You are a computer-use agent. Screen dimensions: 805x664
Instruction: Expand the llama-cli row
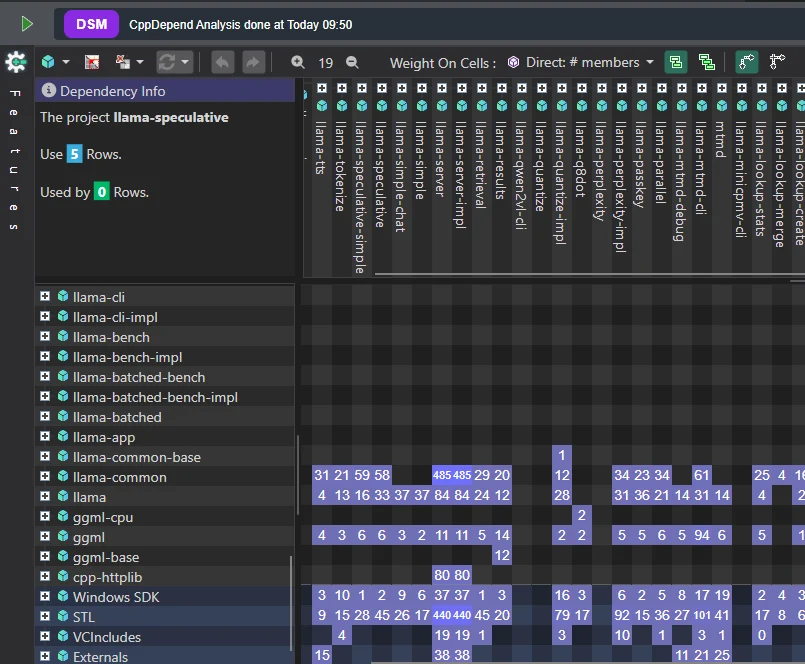[x=45, y=296]
